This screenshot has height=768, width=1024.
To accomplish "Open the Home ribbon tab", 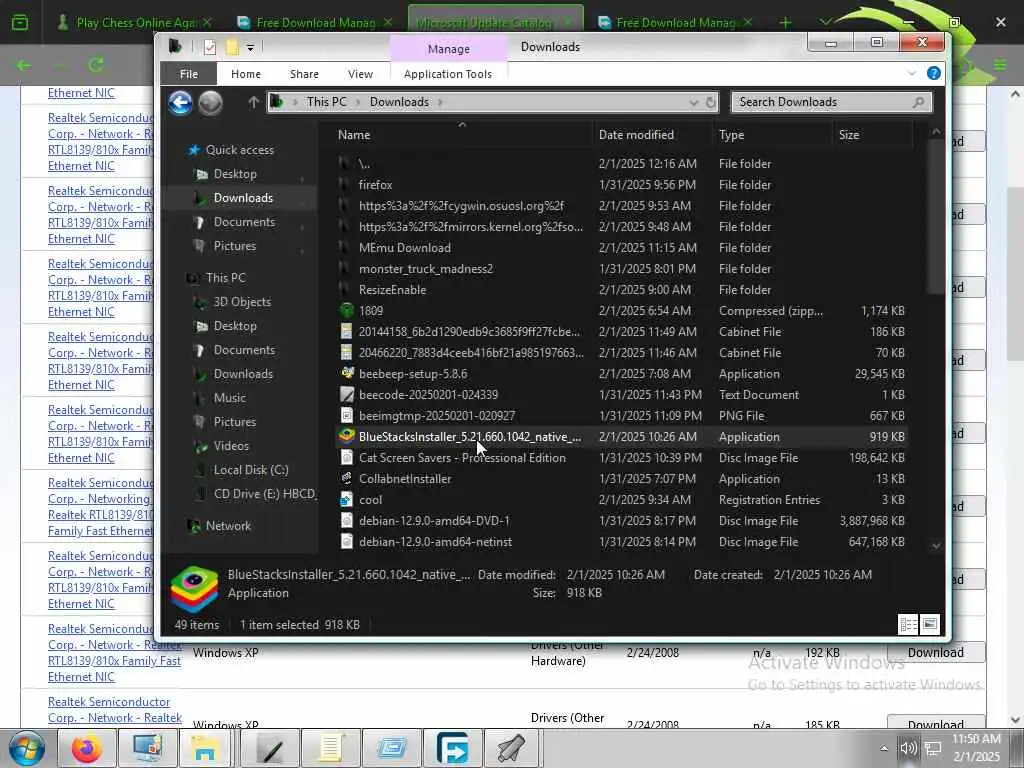I will (246, 74).
